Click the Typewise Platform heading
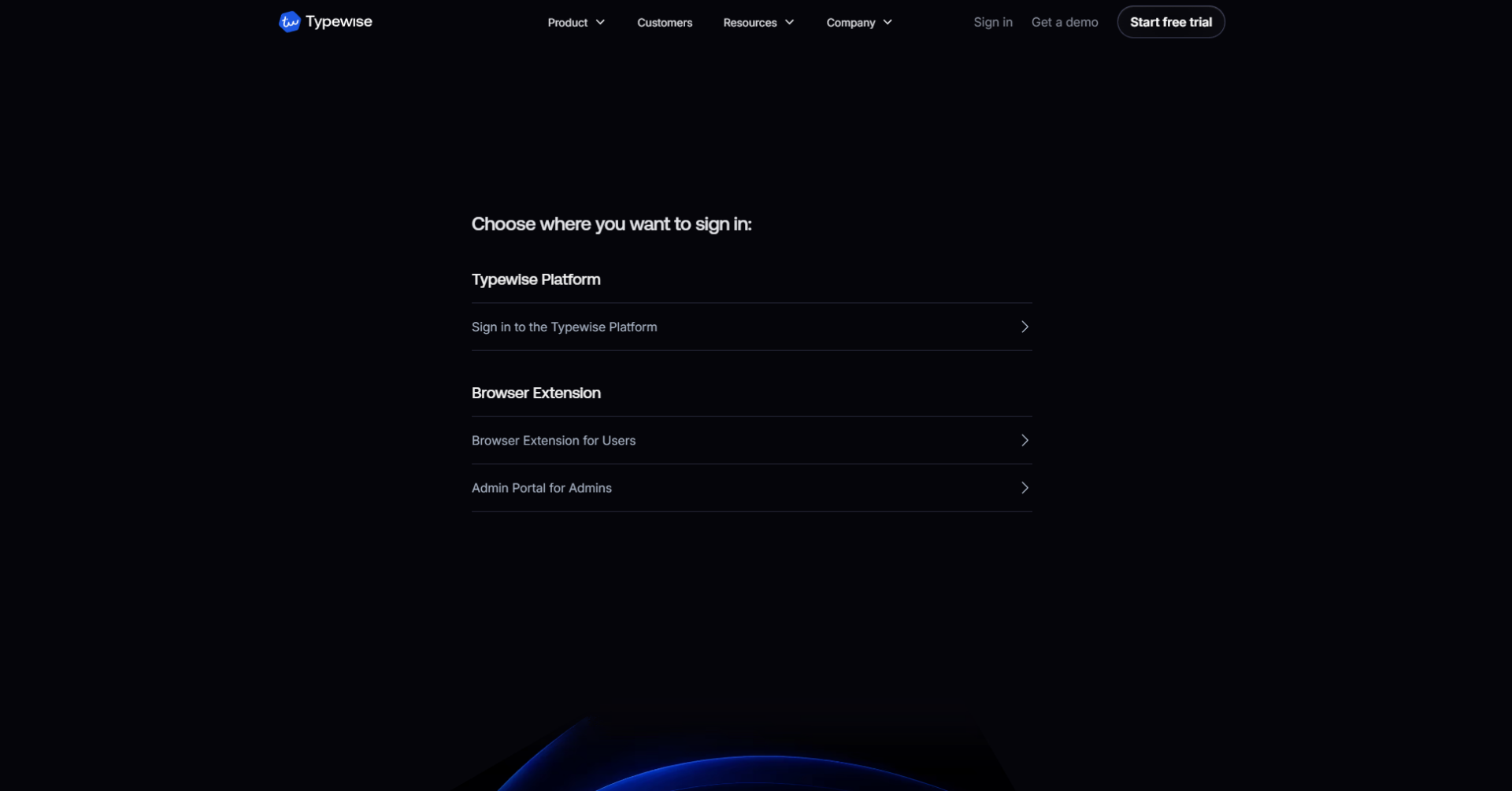The width and height of the screenshot is (1512, 791). (535, 279)
